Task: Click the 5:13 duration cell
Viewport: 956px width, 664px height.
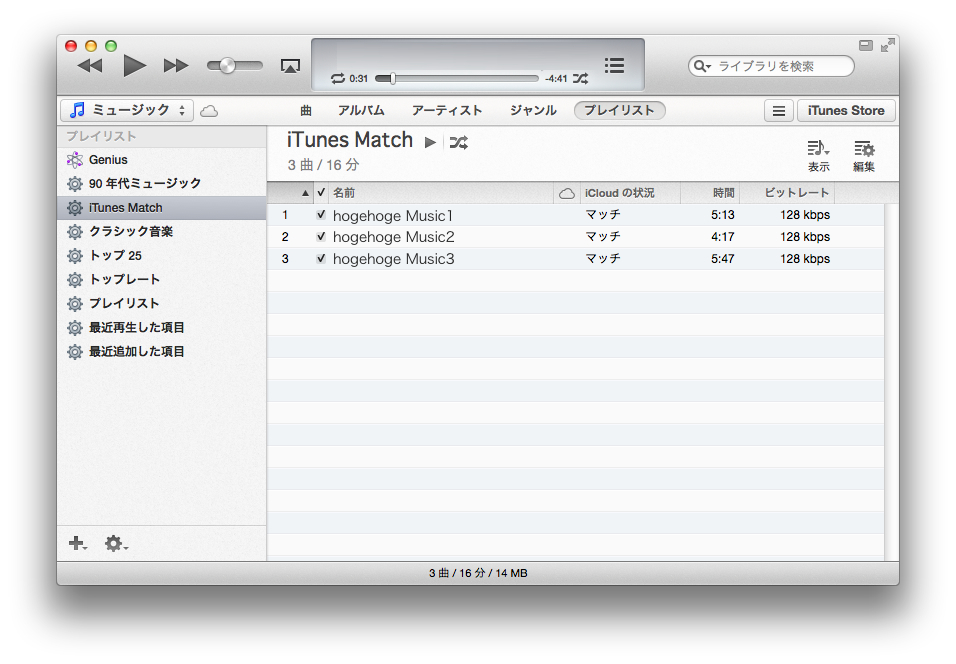Action: click(x=722, y=215)
